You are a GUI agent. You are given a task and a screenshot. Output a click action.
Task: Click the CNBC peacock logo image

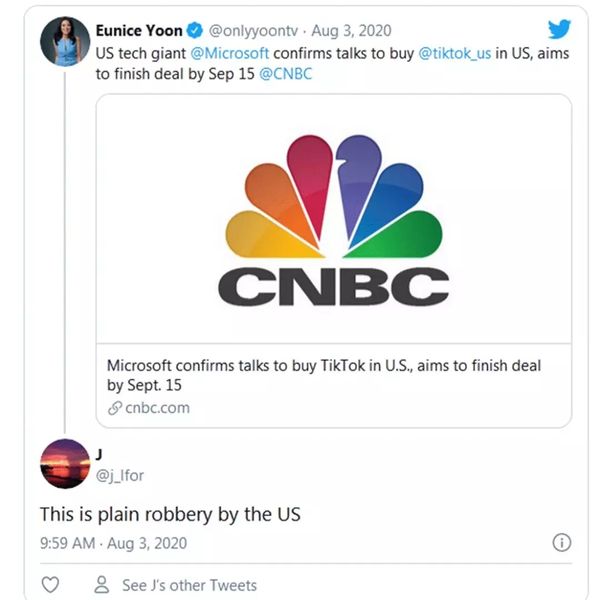[x=333, y=220]
